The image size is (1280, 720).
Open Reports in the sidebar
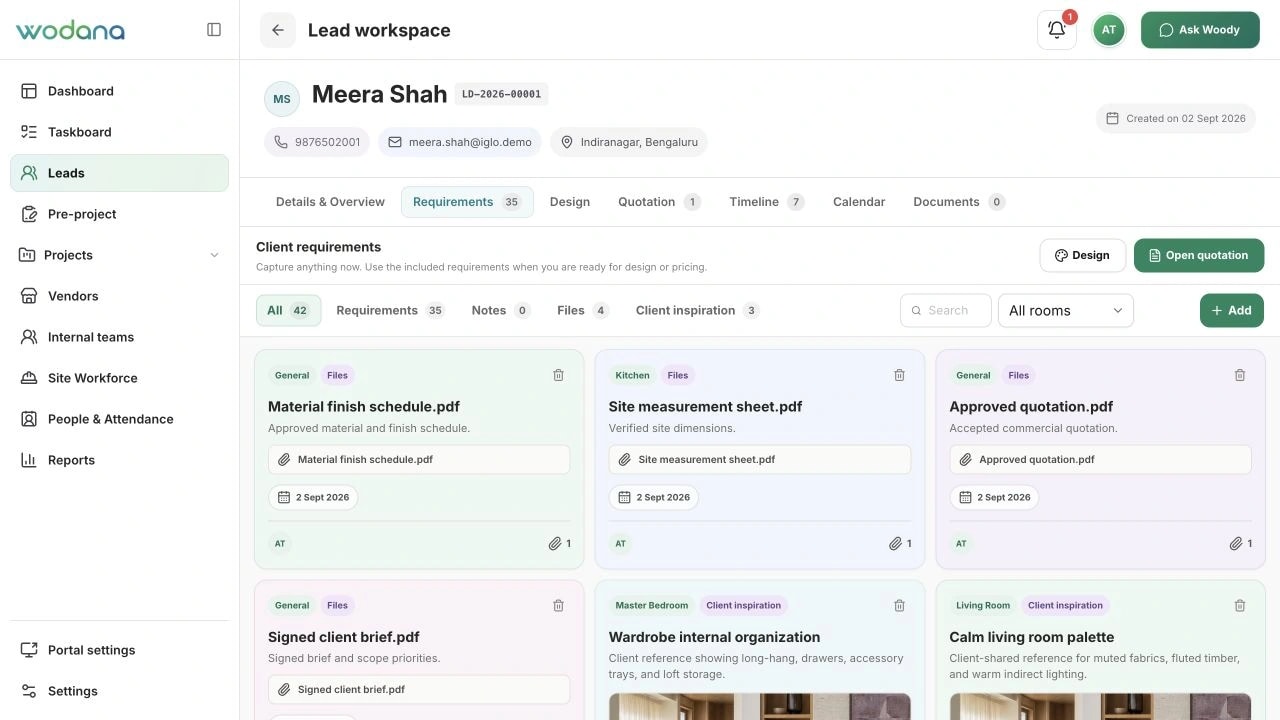tap(119, 460)
